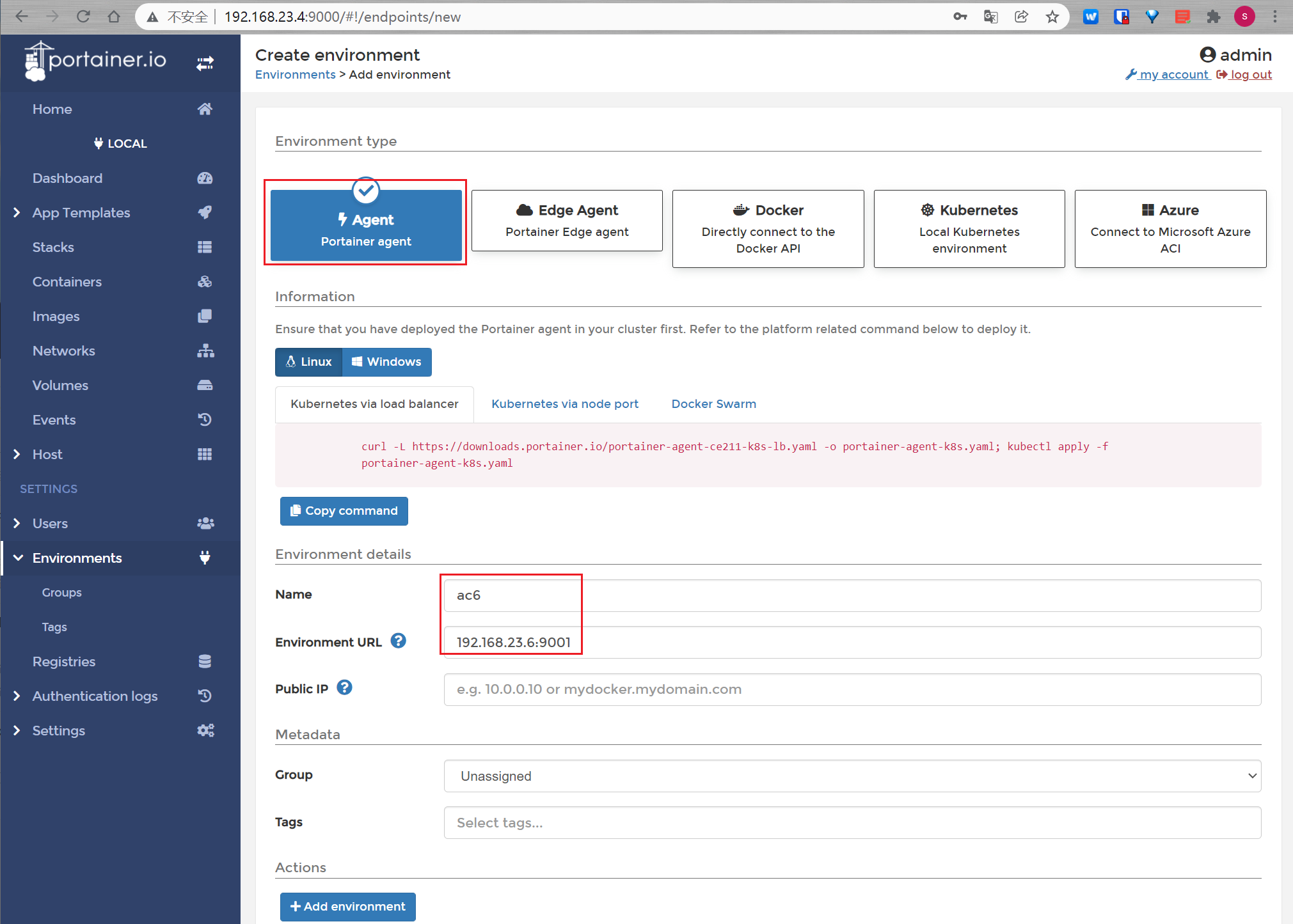This screenshot has width=1293, height=924.
Task: Click the Environment URL input field
Action: (x=852, y=643)
